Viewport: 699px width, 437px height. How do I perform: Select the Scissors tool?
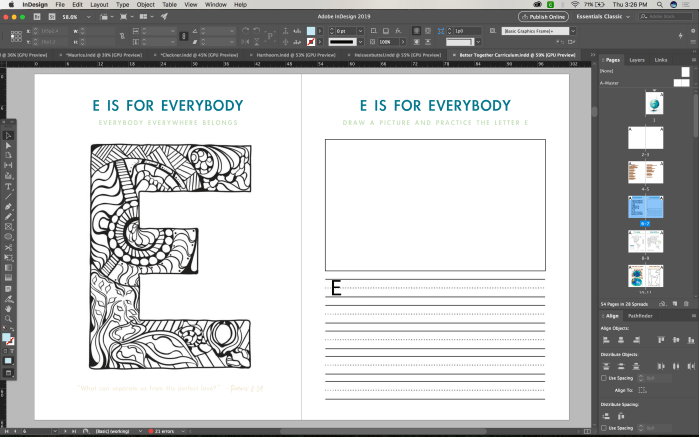pos(8,247)
